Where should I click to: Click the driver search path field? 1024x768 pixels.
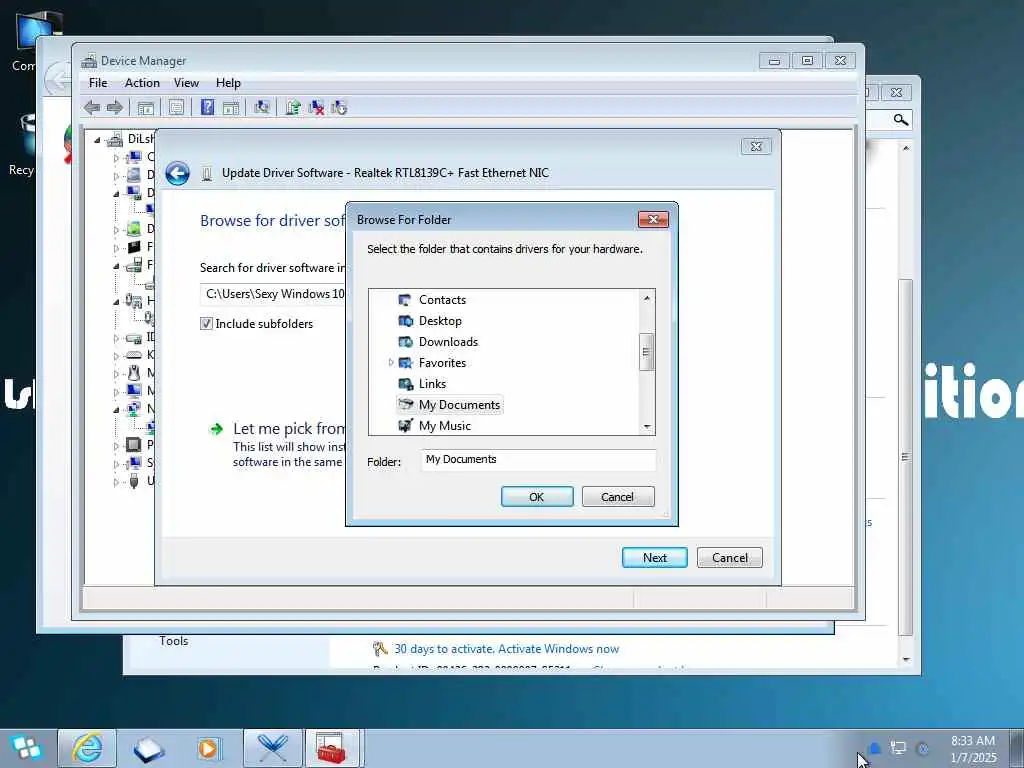click(x=273, y=294)
